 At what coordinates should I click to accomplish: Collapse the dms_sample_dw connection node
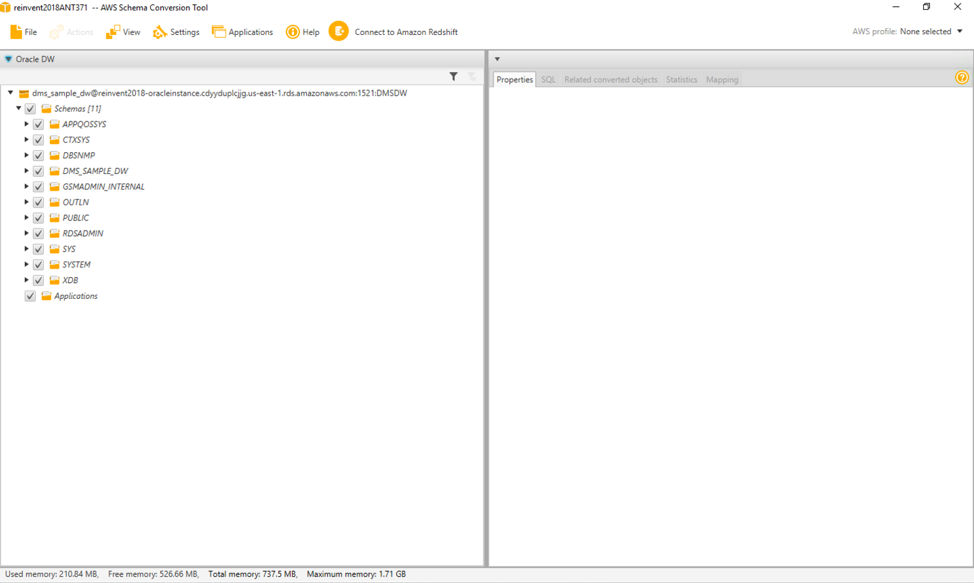[11, 93]
